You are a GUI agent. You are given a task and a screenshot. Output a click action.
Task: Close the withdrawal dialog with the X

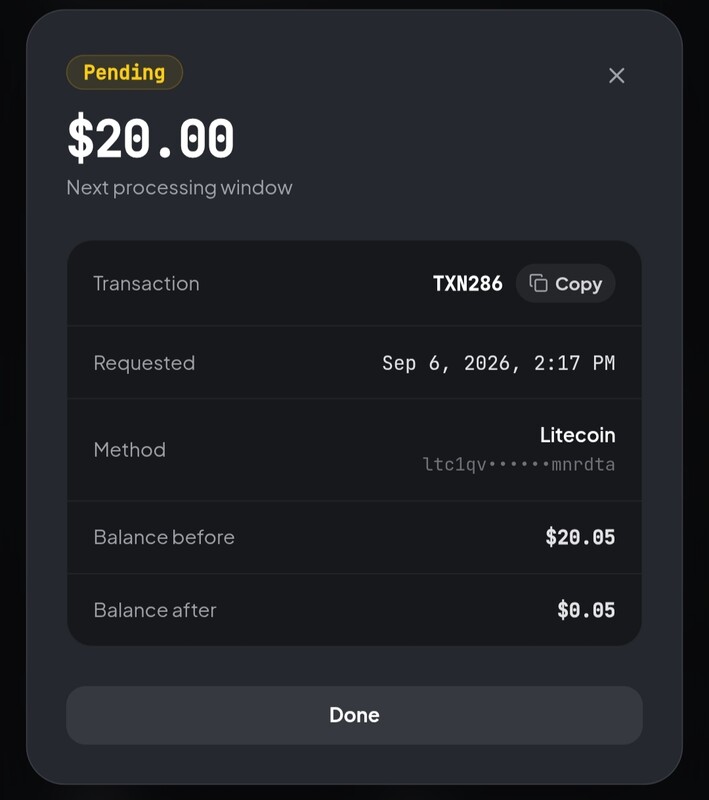pos(616,76)
